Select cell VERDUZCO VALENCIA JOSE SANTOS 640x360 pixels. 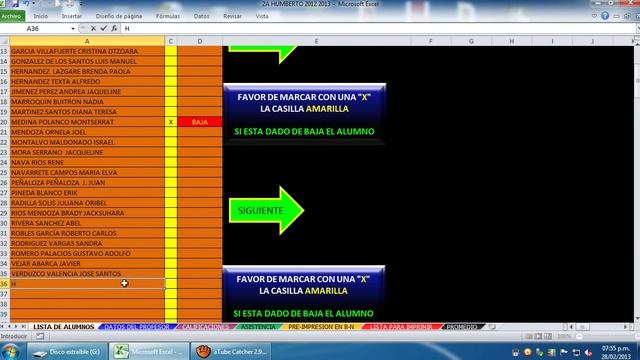pyautogui.click(x=87, y=273)
